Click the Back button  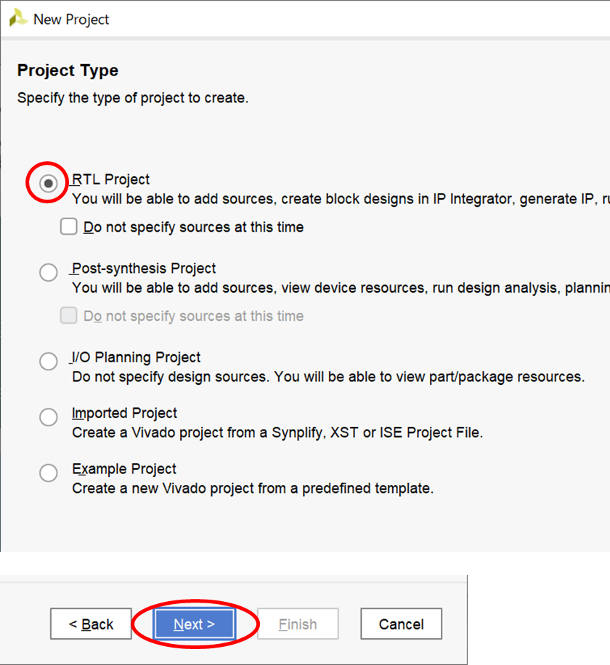pyautogui.click(x=91, y=624)
